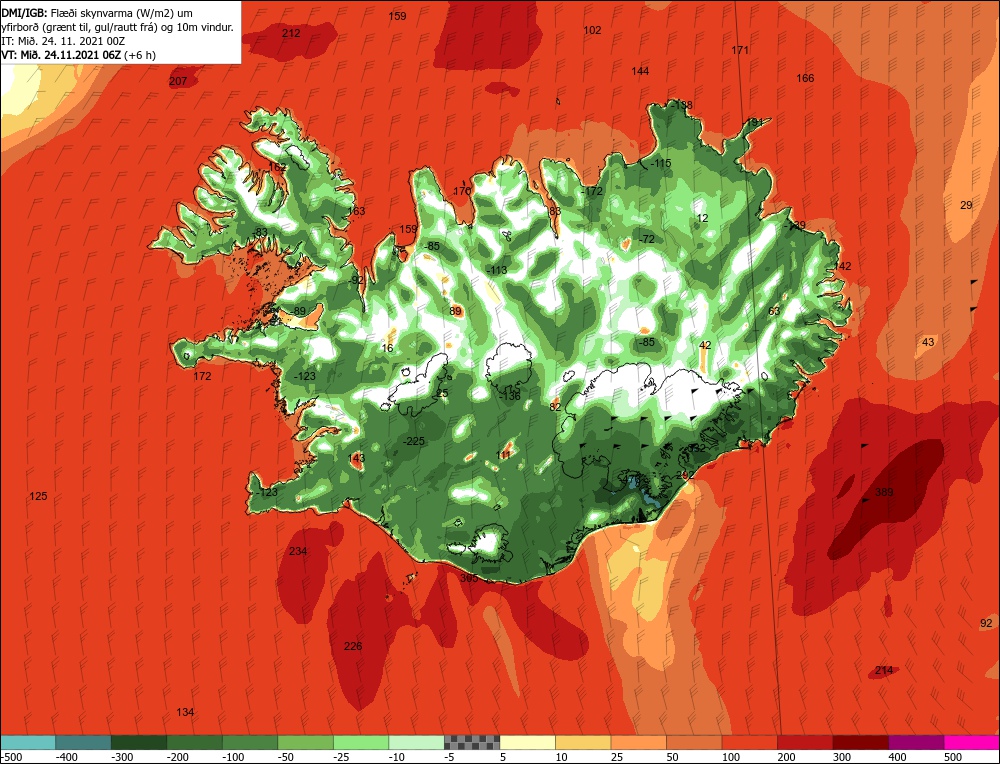
Task: Select the darkest green -300 to -200 legend swatch
Action: [139, 742]
